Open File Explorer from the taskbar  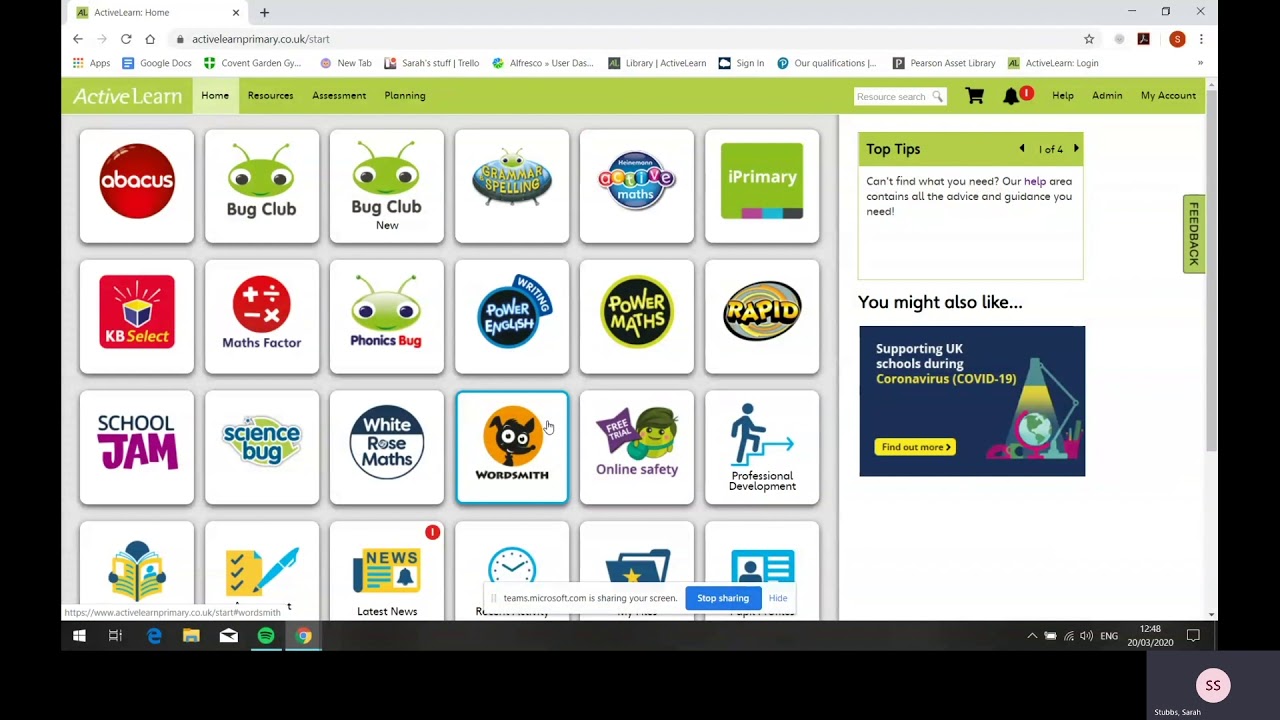click(x=191, y=636)
